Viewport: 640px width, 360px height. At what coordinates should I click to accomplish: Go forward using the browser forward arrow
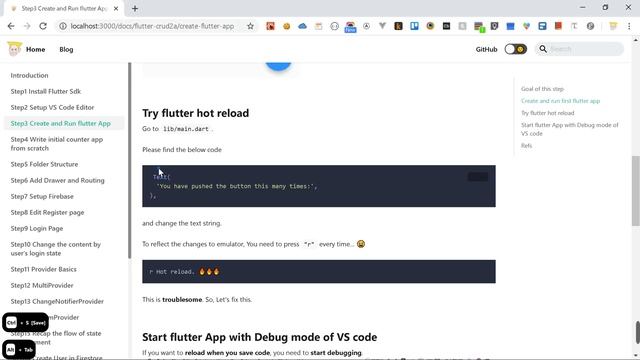click(27, 26)
